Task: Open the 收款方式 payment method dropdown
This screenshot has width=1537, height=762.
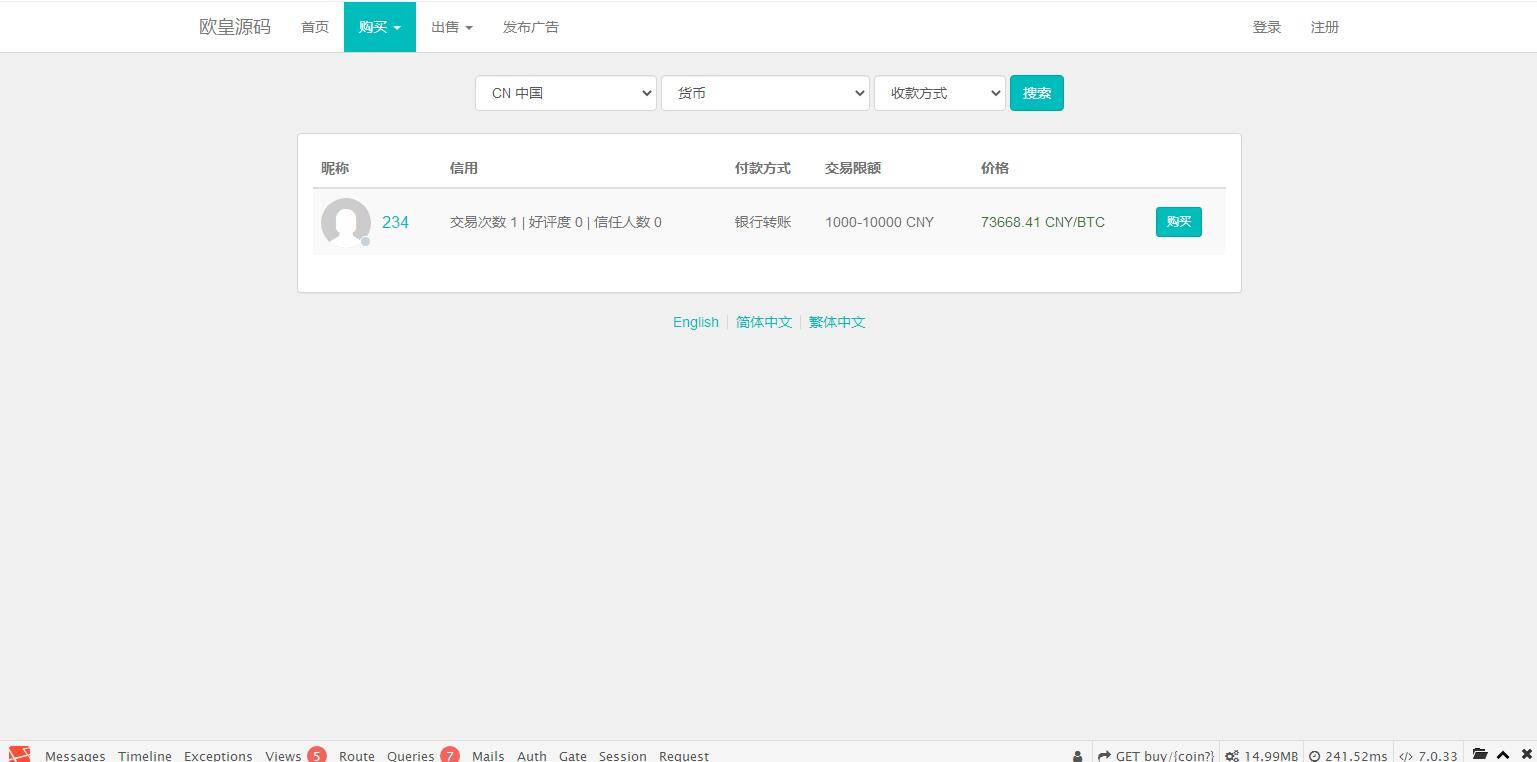Action: coord(939,92)
